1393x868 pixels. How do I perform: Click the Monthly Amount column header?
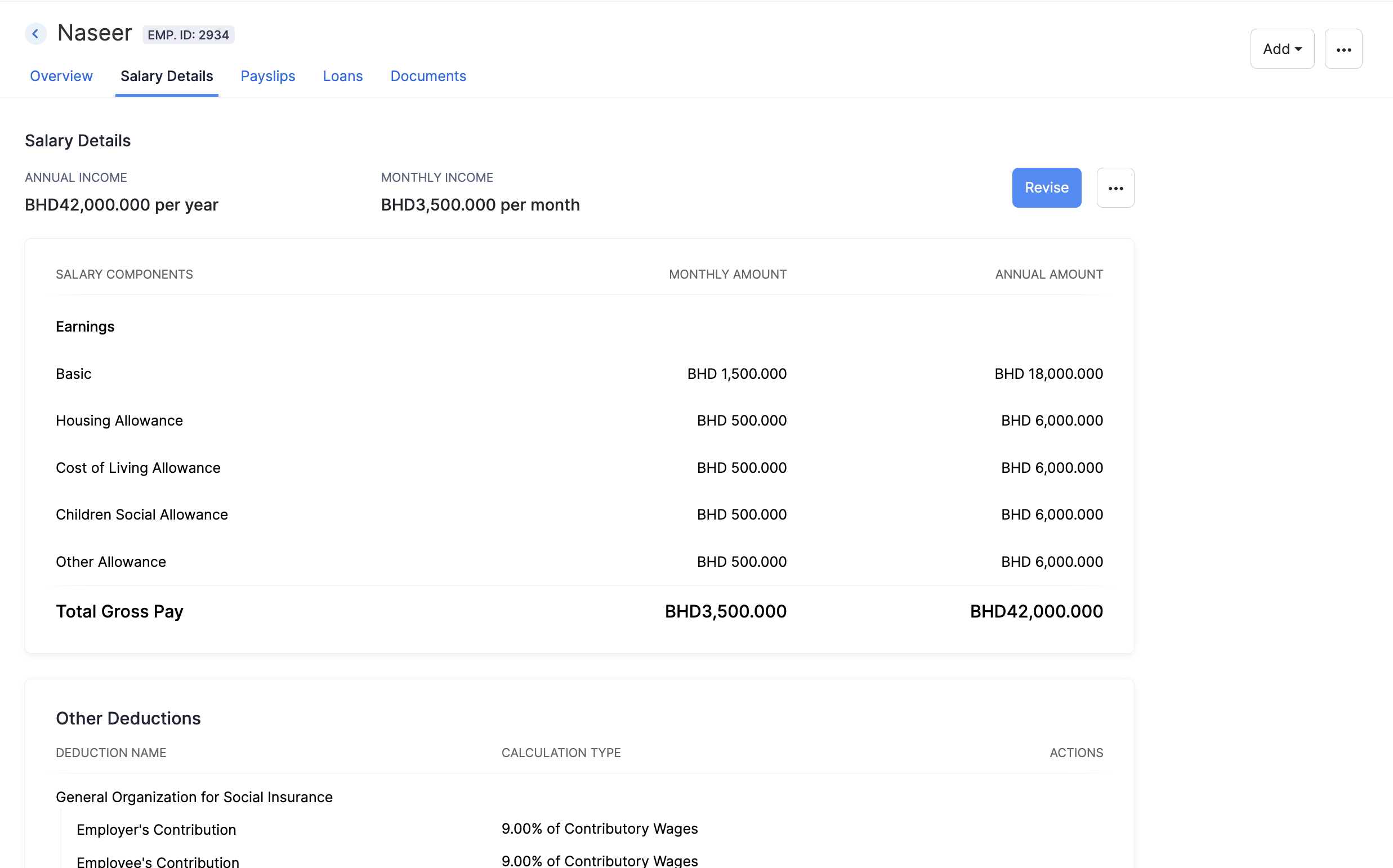tap(727, 274)
